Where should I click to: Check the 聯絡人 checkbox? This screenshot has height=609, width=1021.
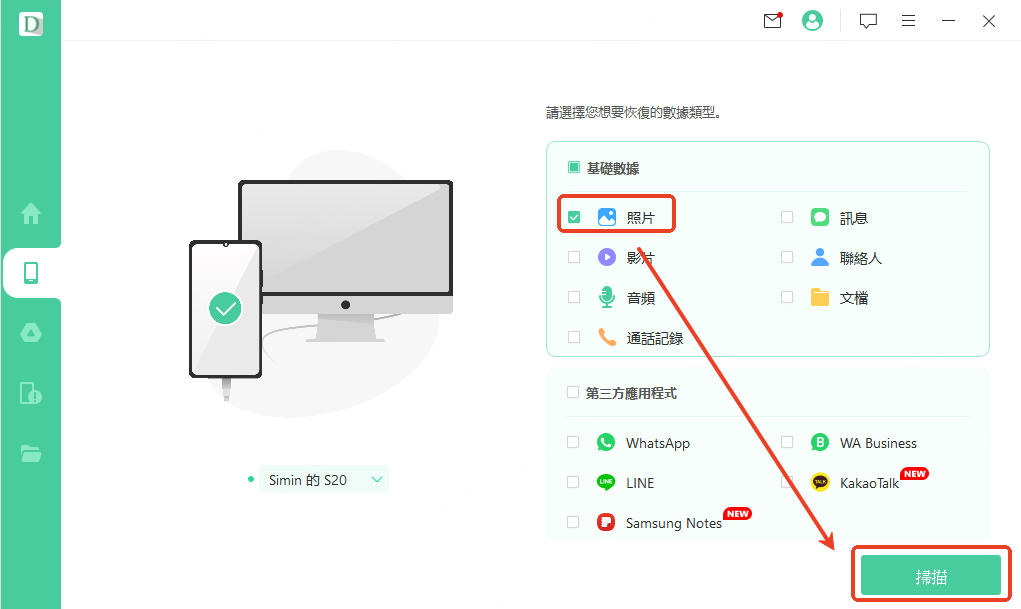787,257
